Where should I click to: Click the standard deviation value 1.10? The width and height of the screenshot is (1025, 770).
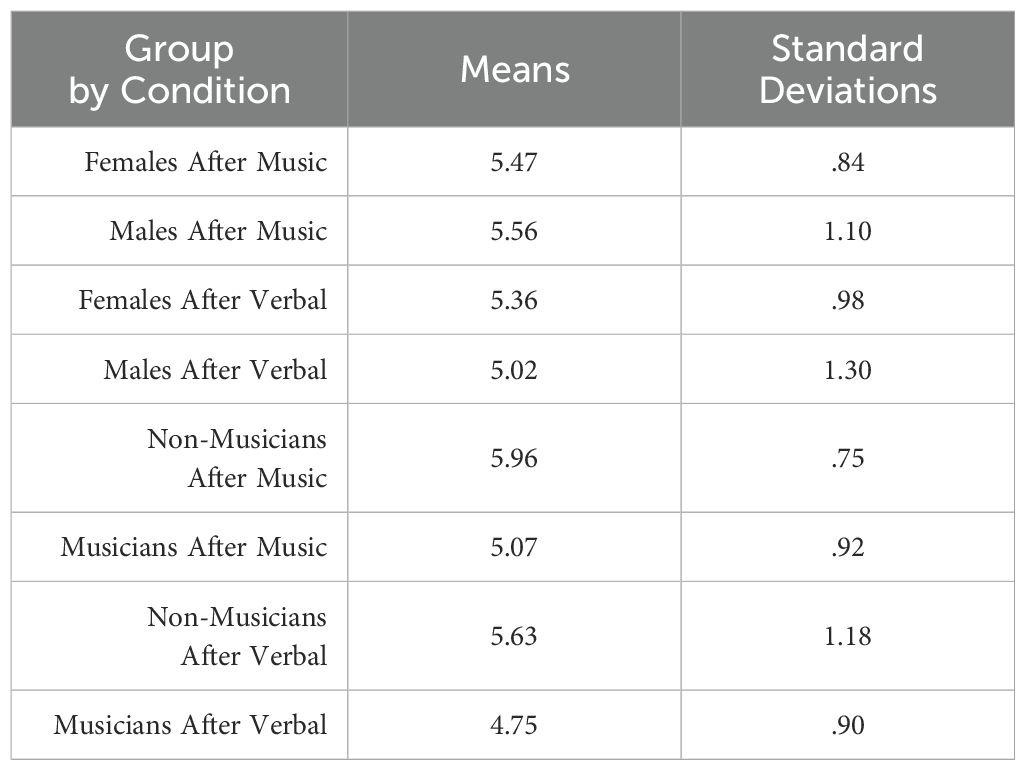[847, 231]
